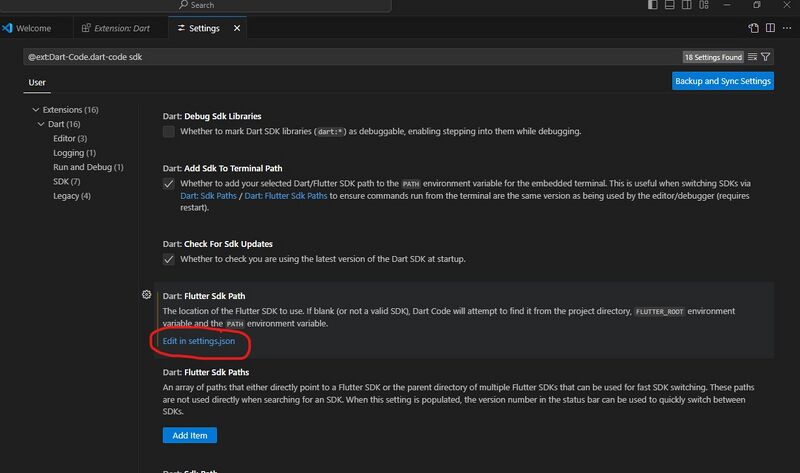Image resolution: width=800 pixels, height=473 pixels.
Task: Click the Dart: Flutter Sdk Paths heading
Action: pyautogui.click(x=206, y=372)
